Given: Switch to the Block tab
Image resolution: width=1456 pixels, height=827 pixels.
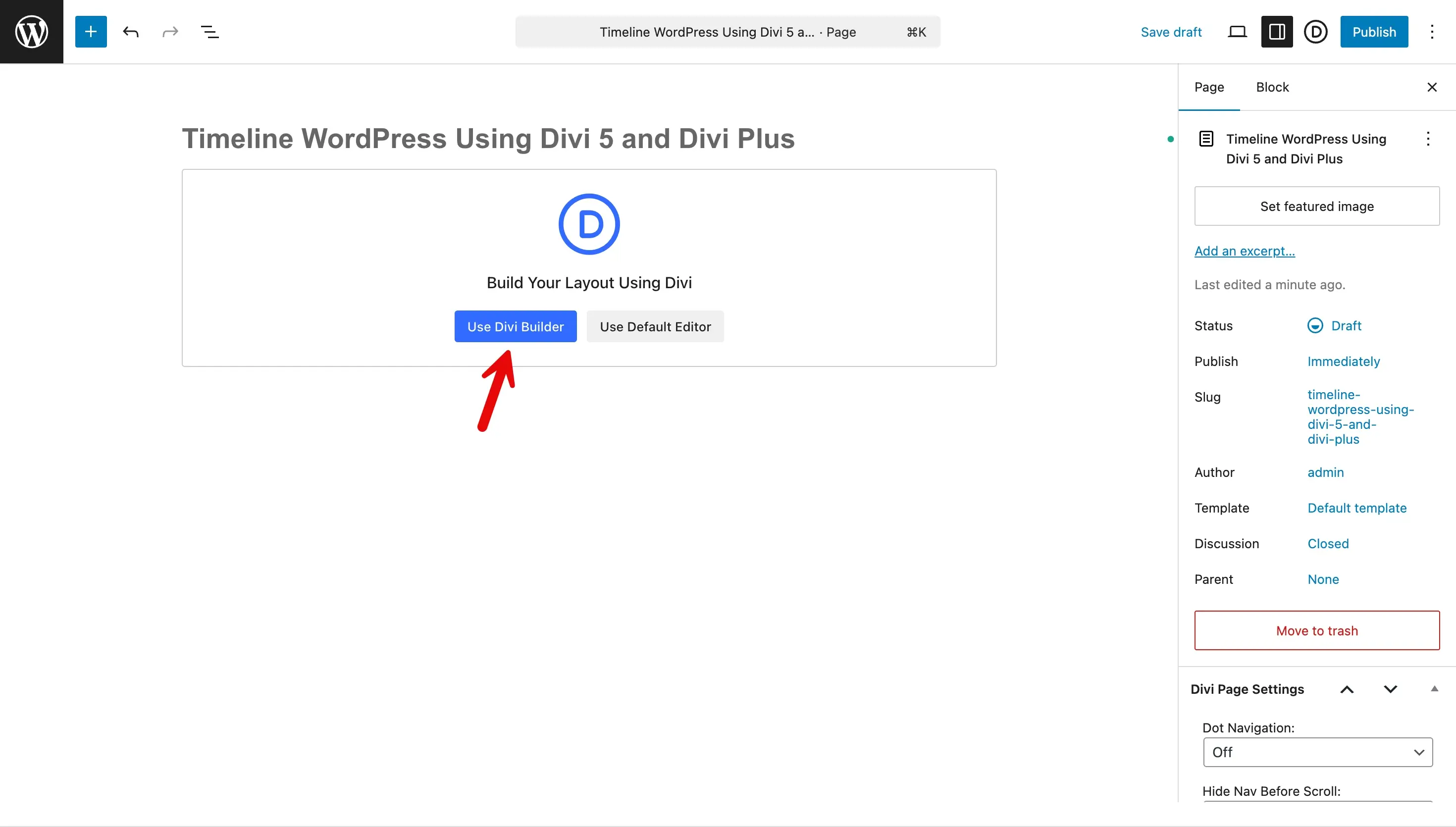Looking at the screenshot, I should point(1273,87).
